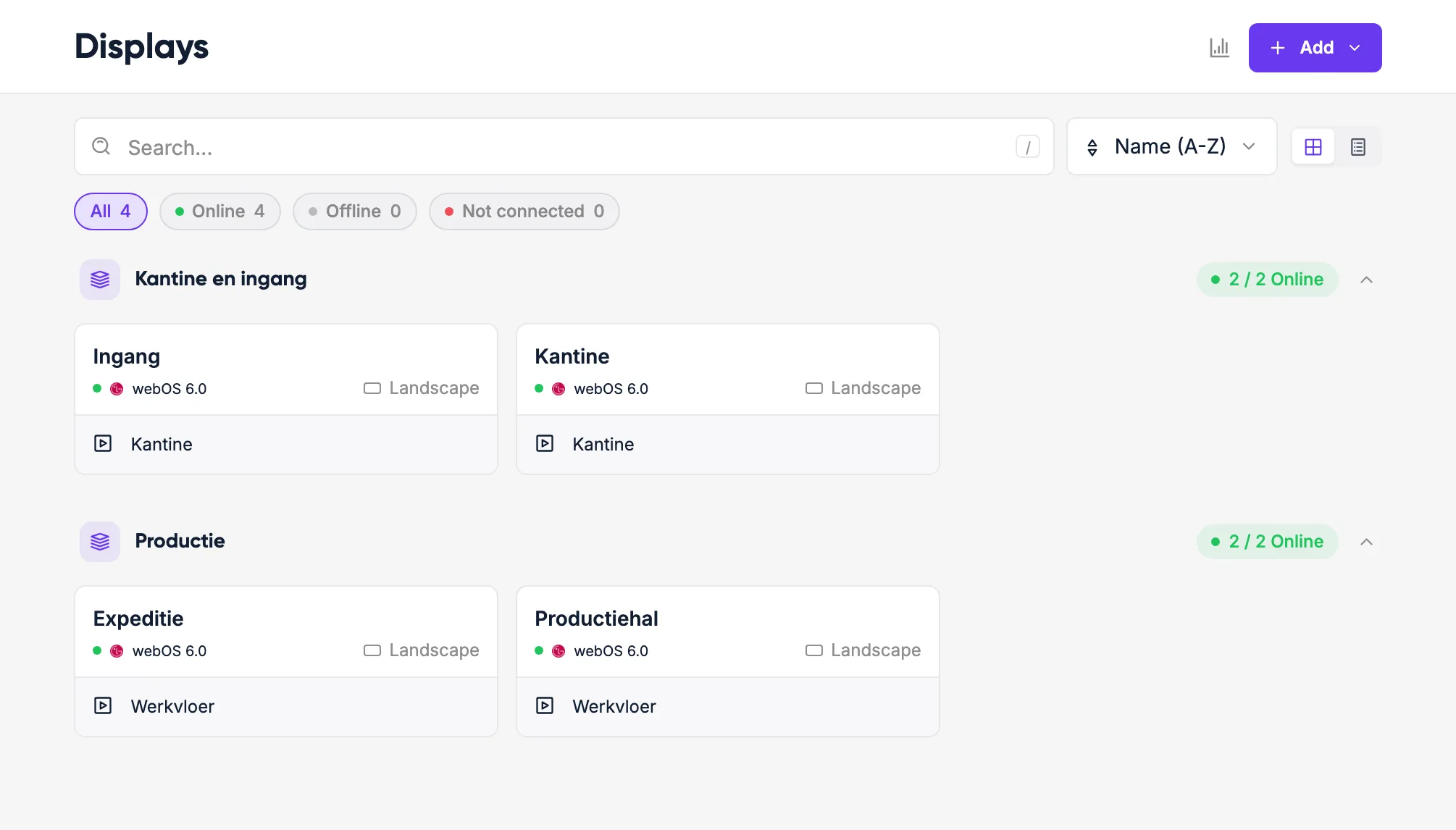1456x830 pixels.
Task: Focus the Search input field
Action: [564, 146]
